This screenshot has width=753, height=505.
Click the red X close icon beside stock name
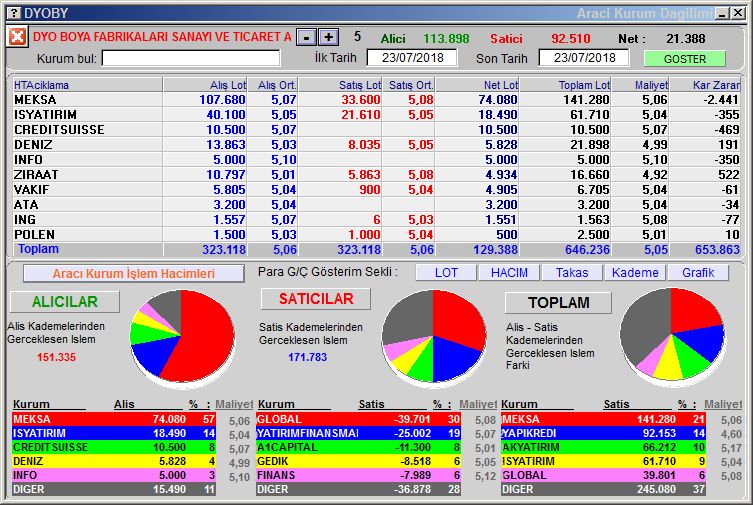pyautogui.click(x=17, y=36)
